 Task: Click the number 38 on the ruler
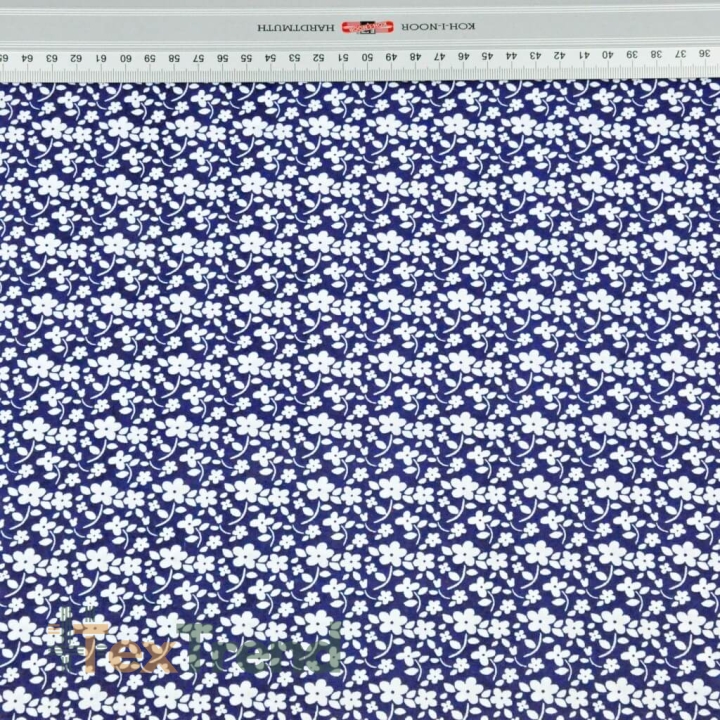point(657,54)
